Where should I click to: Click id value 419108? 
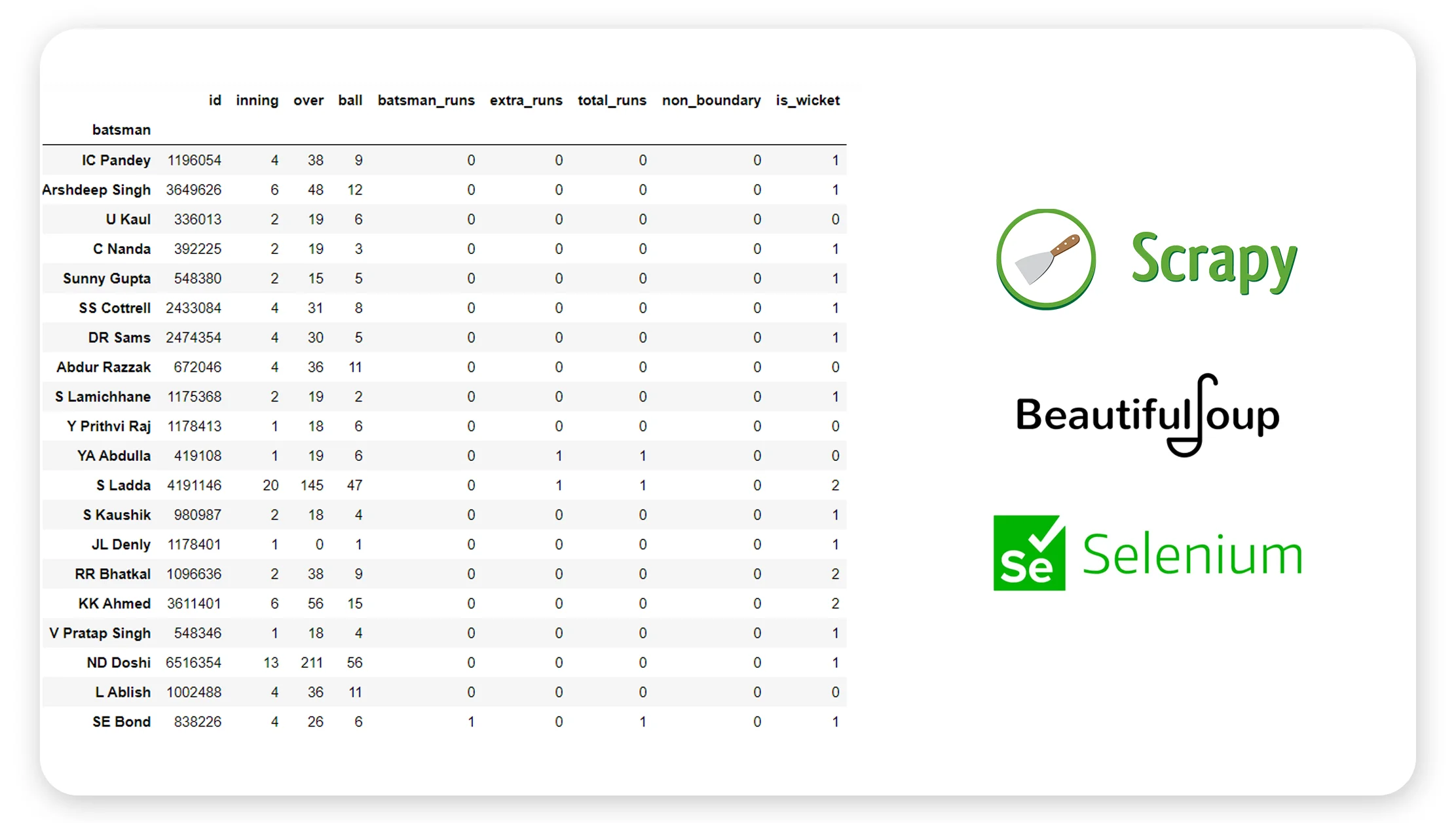point(198,456)
